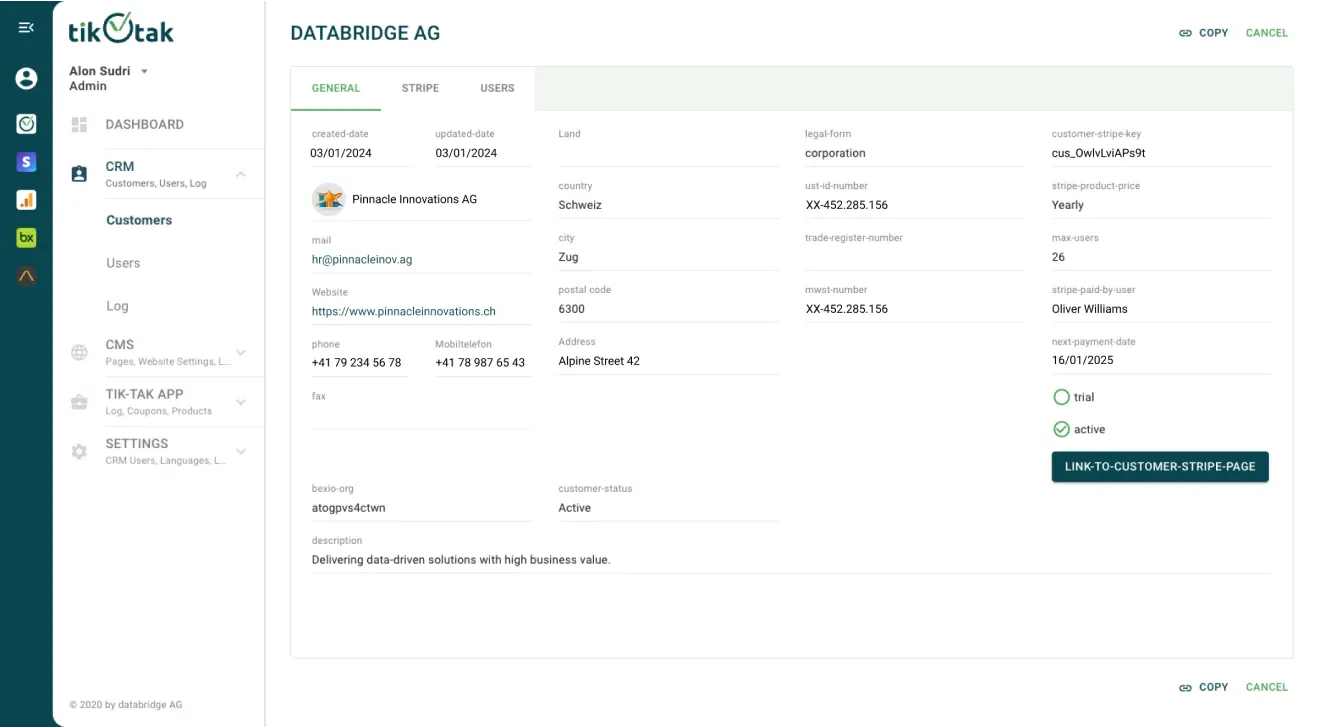Toggle the active status checkmark
1320x728 pixels.
(x=1062, y=429)
